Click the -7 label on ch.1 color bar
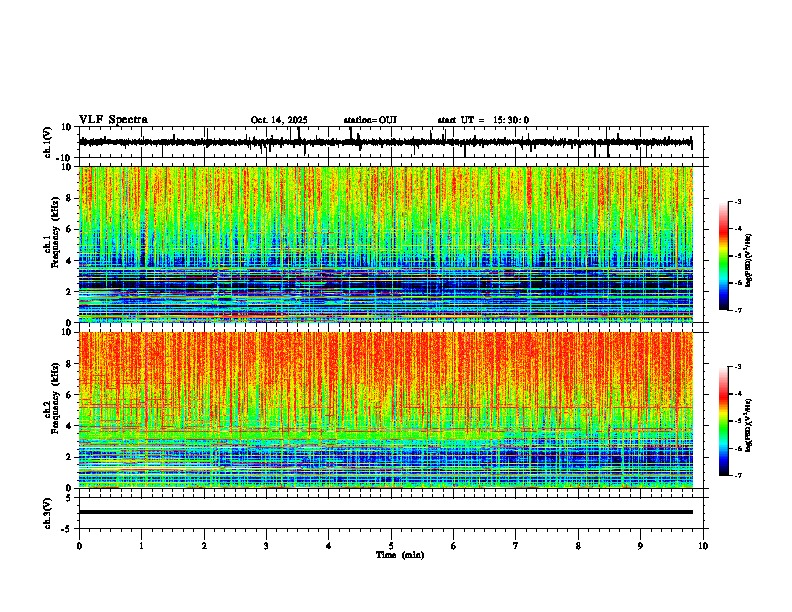The image size is (792, 612). tap(738, 311)
